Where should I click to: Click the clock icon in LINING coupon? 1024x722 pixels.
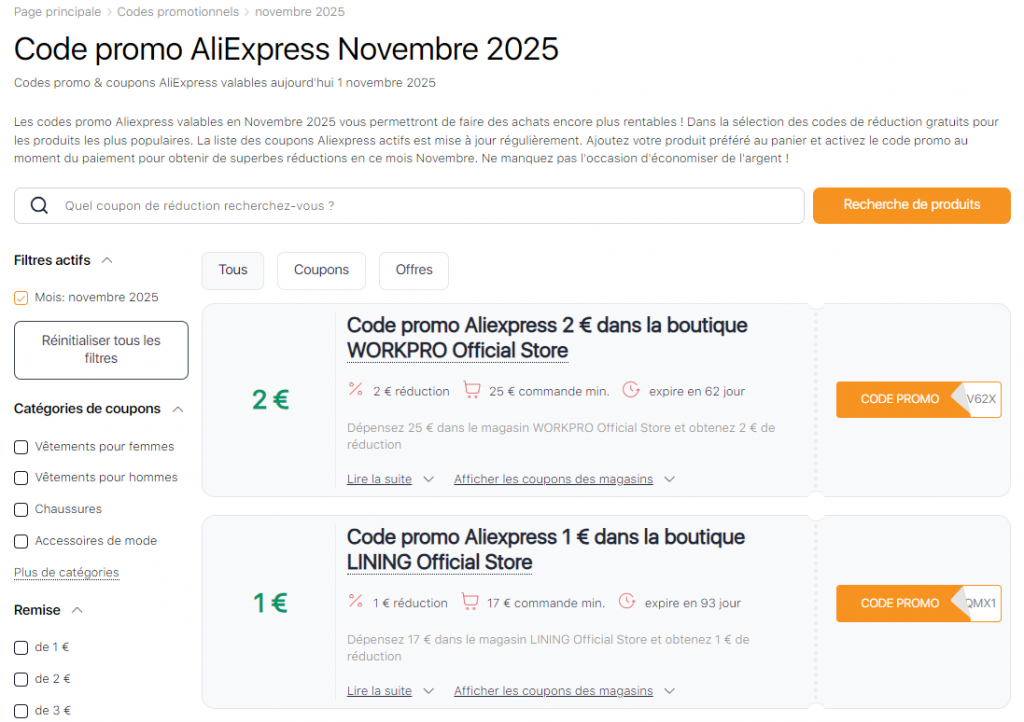pyautogui.click(x=627, y=602)
